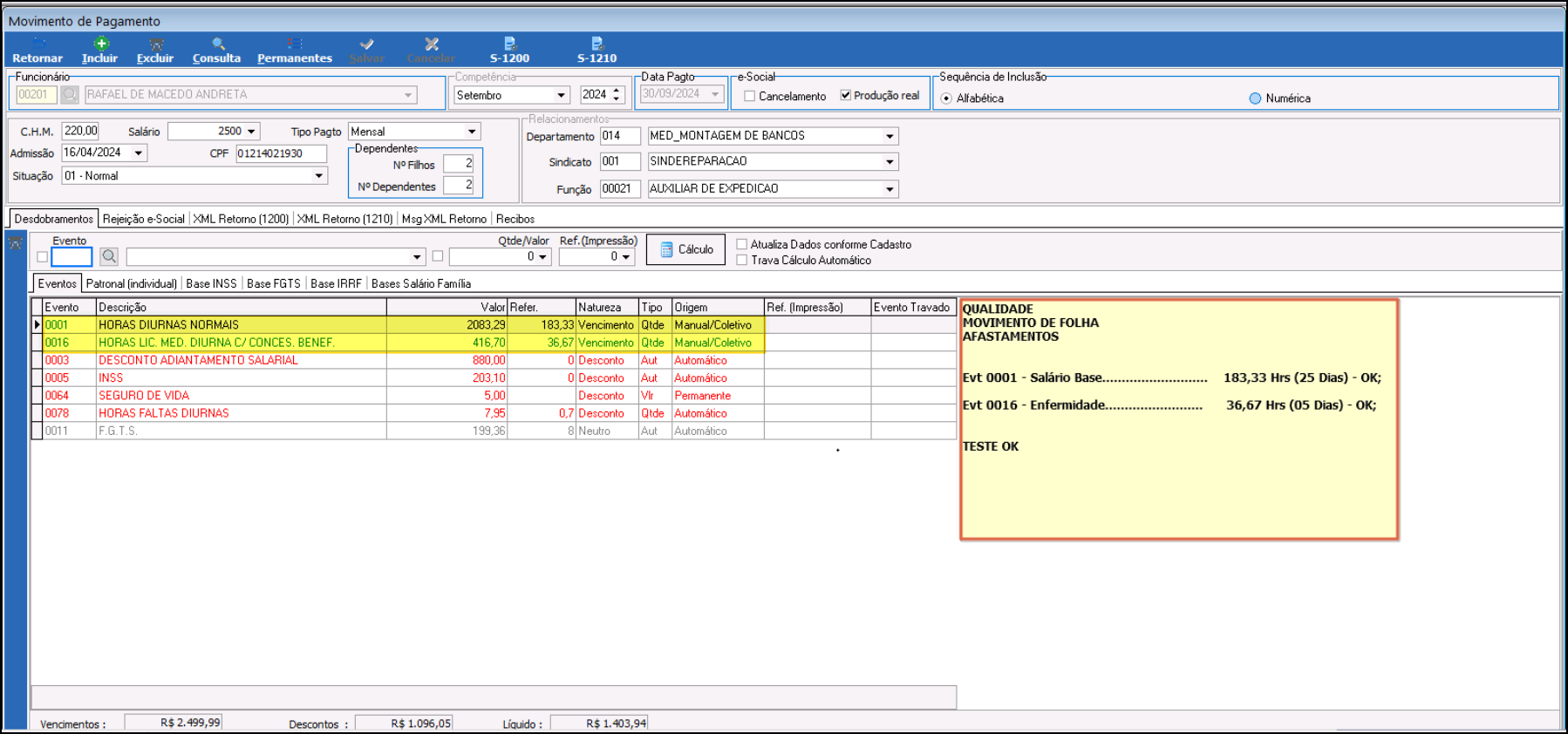This screenshot has height=734, width=1568.
Task: Click the C.H.M. field
Action: point(80,131)
